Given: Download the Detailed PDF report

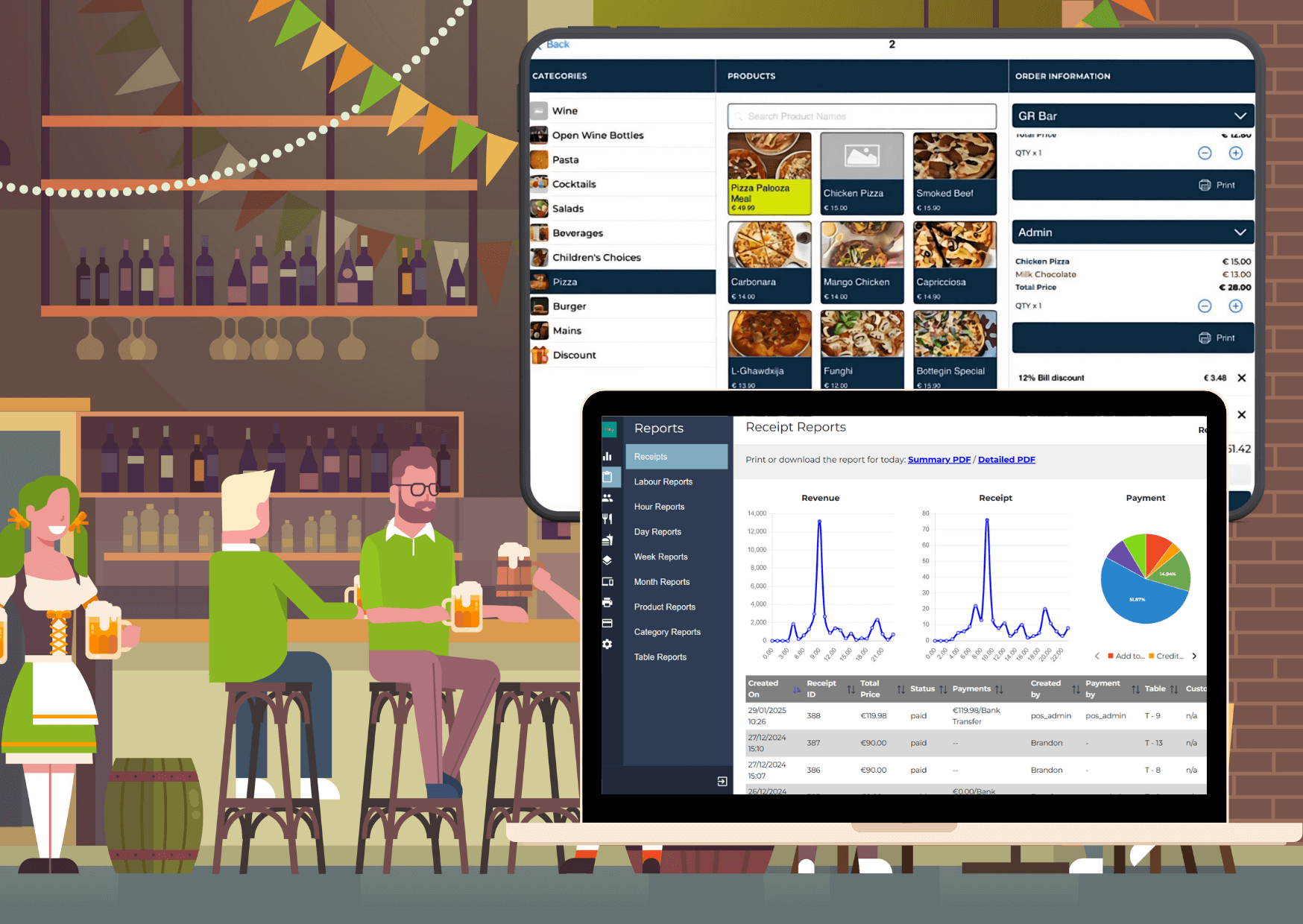Looking at the screenshot, I should click(x=1006, y=460).
